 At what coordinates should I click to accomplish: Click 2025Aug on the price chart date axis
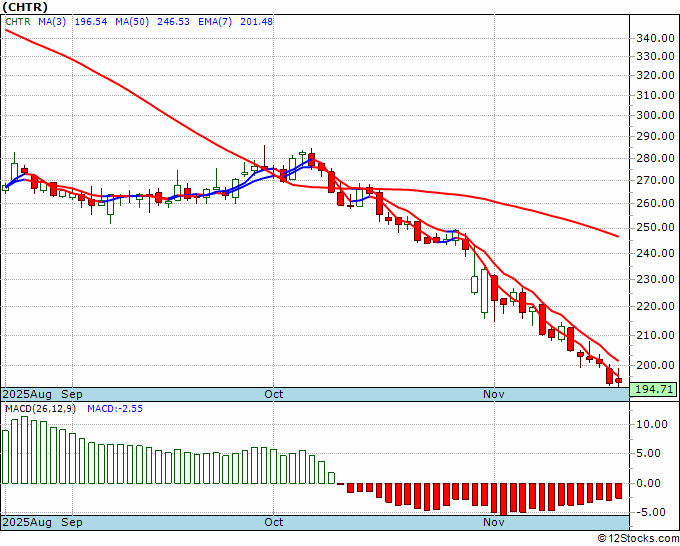click(27, 394)
